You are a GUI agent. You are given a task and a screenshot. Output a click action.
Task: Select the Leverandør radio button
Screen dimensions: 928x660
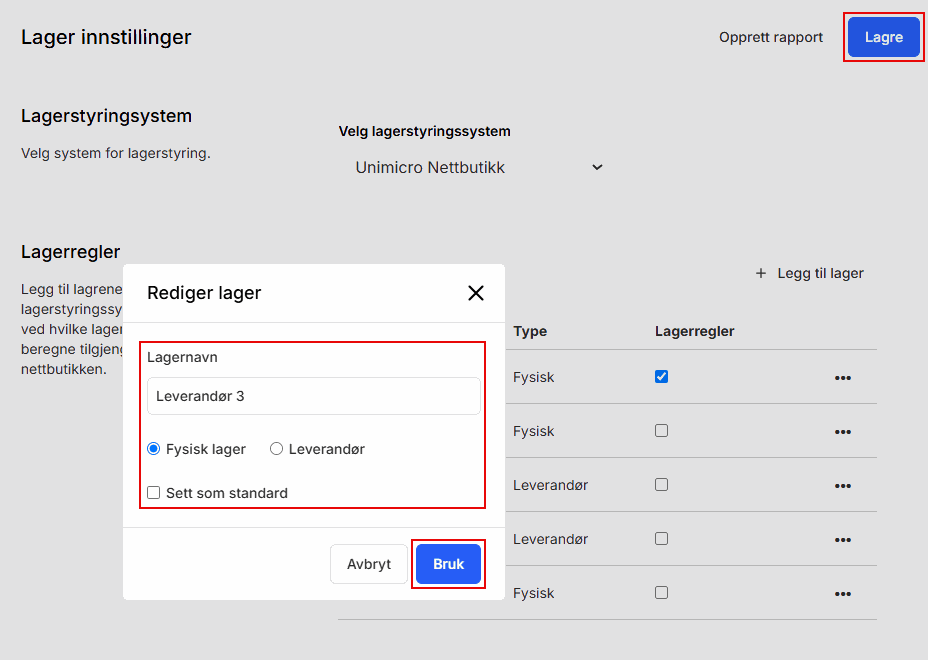coord(276,448)
